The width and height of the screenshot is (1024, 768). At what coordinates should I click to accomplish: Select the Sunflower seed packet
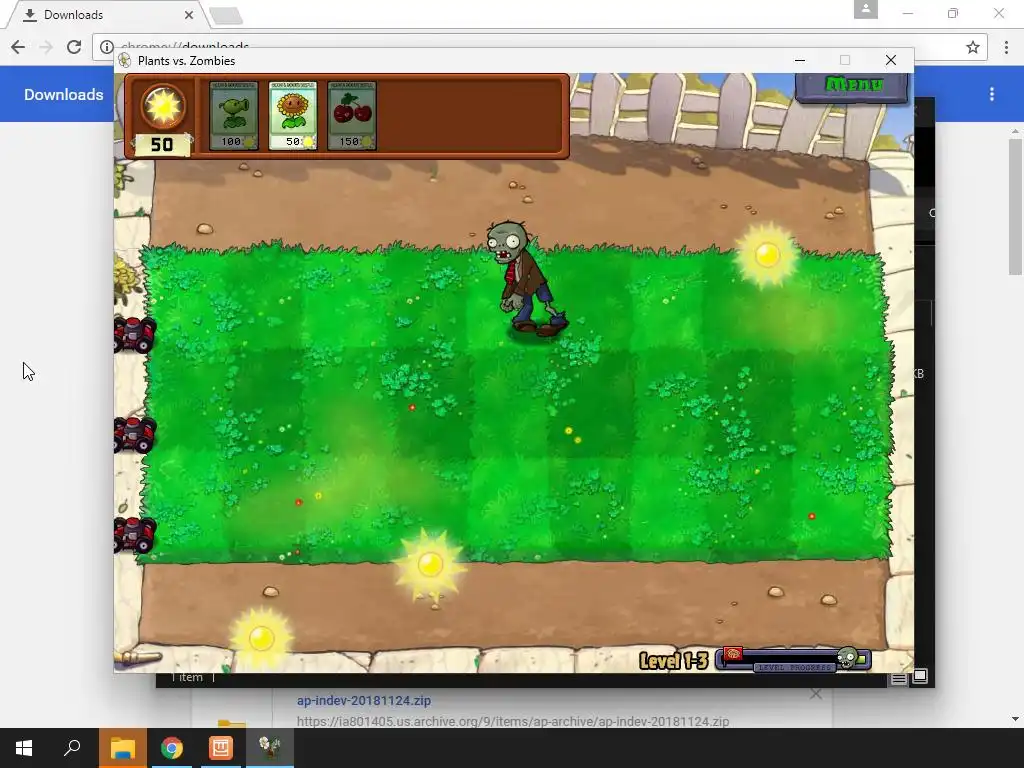click(x=293, y=116)
